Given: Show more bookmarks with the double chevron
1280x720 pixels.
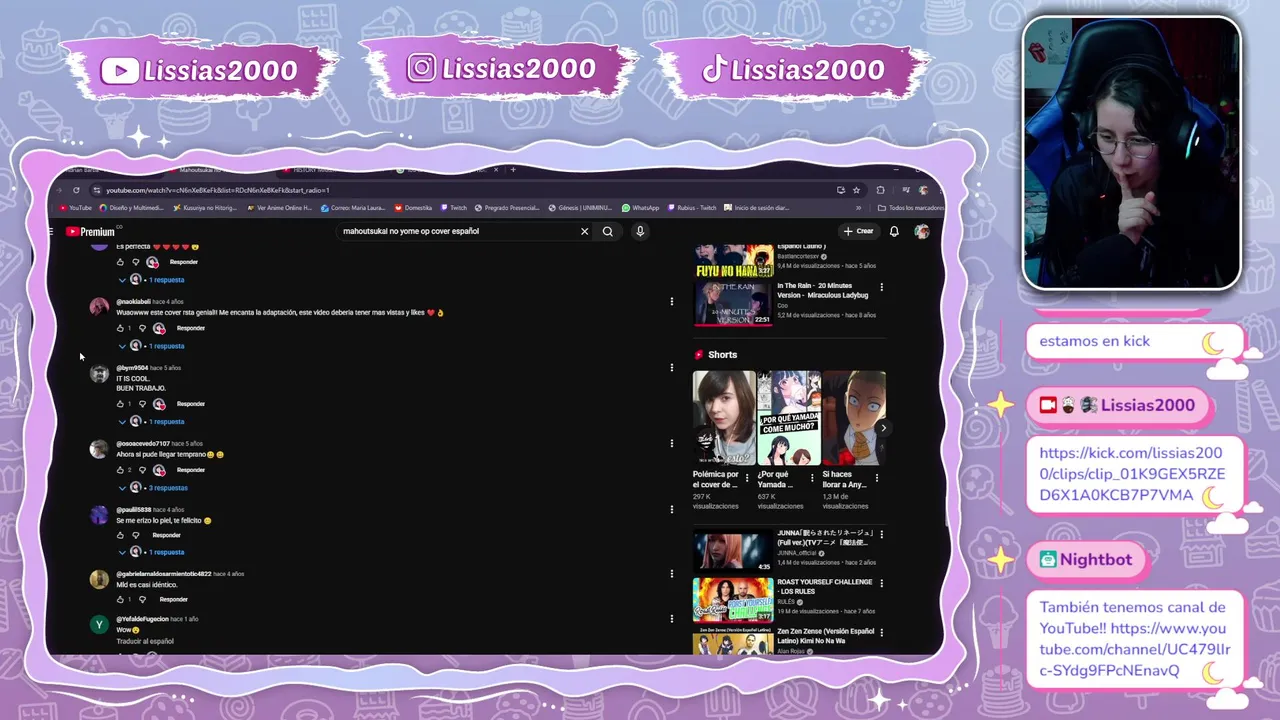Looking at the screenshot, I should click(x=858, y=208).
